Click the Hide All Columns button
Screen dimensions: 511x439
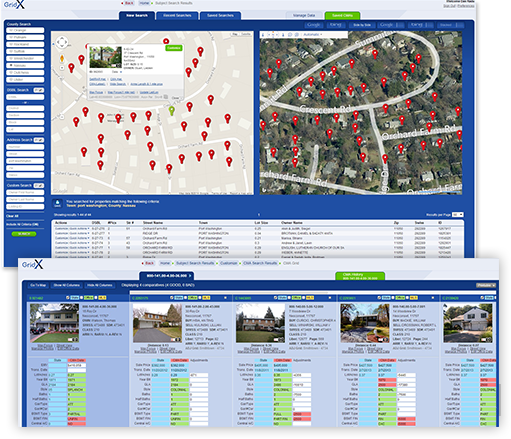(x=99, y=285)
